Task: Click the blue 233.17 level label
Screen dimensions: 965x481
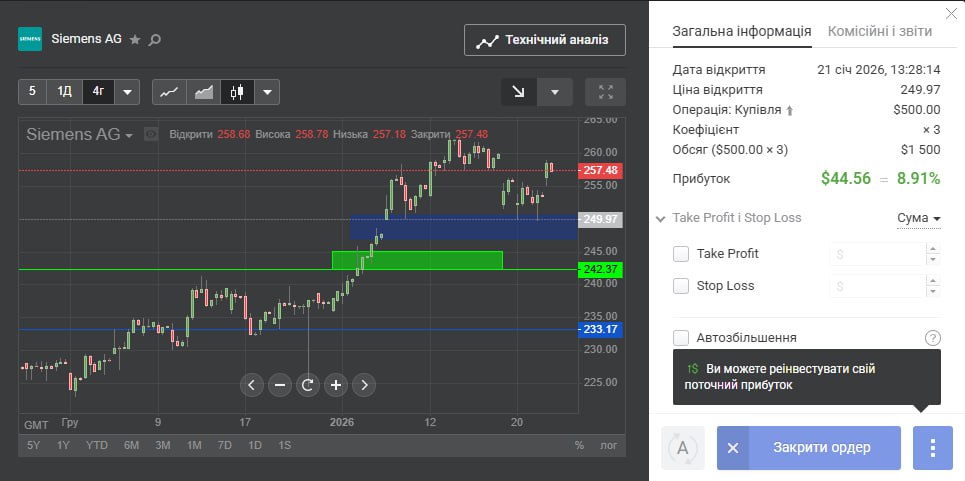Action: click(601, 330)
